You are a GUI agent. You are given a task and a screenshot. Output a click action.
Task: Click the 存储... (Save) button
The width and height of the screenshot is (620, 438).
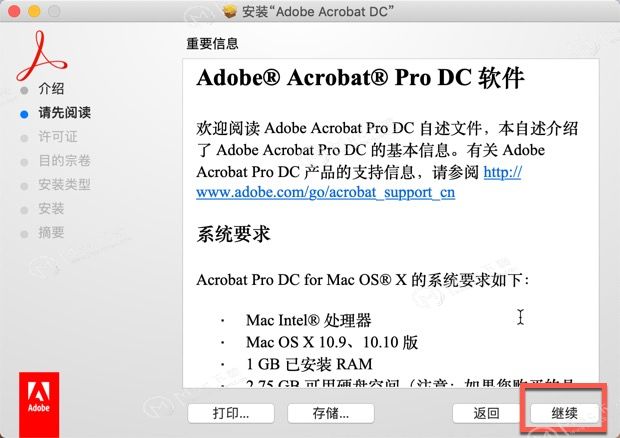tap(331, 413)
